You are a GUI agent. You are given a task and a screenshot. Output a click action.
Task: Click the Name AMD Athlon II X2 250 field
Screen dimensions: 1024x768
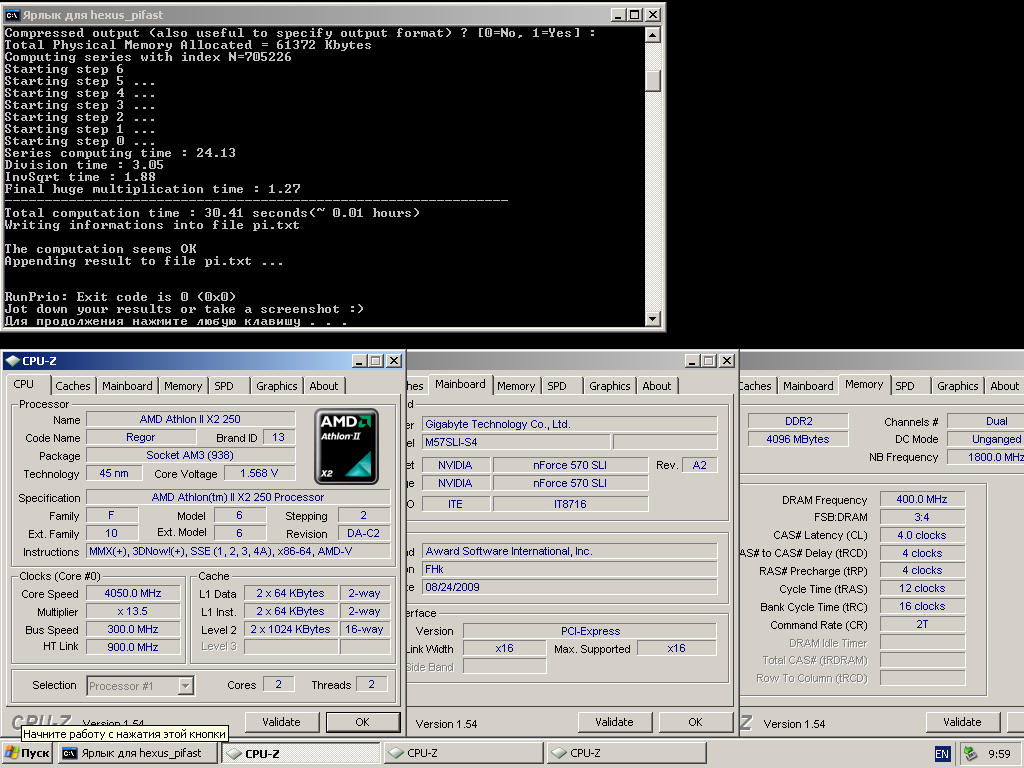tap(190, 419)
